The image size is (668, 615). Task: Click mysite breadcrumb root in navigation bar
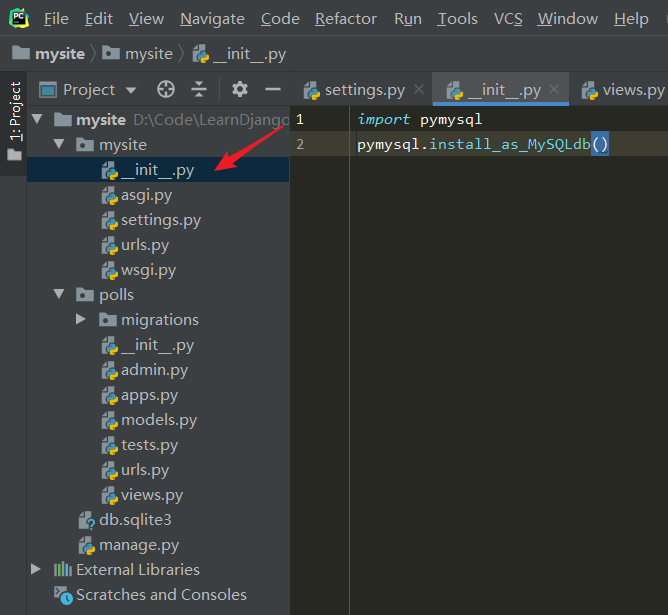click(59, 54)
